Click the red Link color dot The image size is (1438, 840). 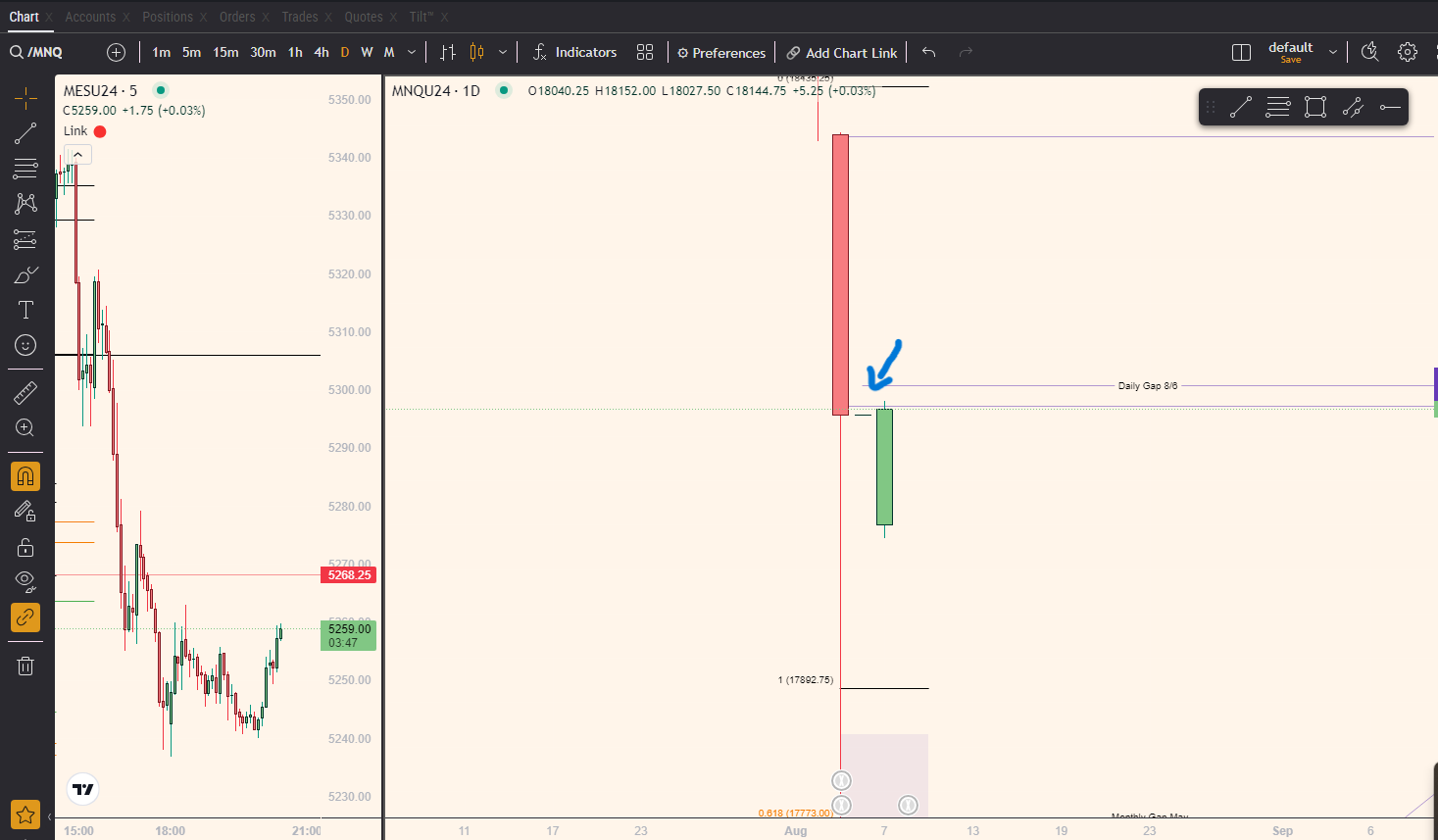[x=100, y=131]
